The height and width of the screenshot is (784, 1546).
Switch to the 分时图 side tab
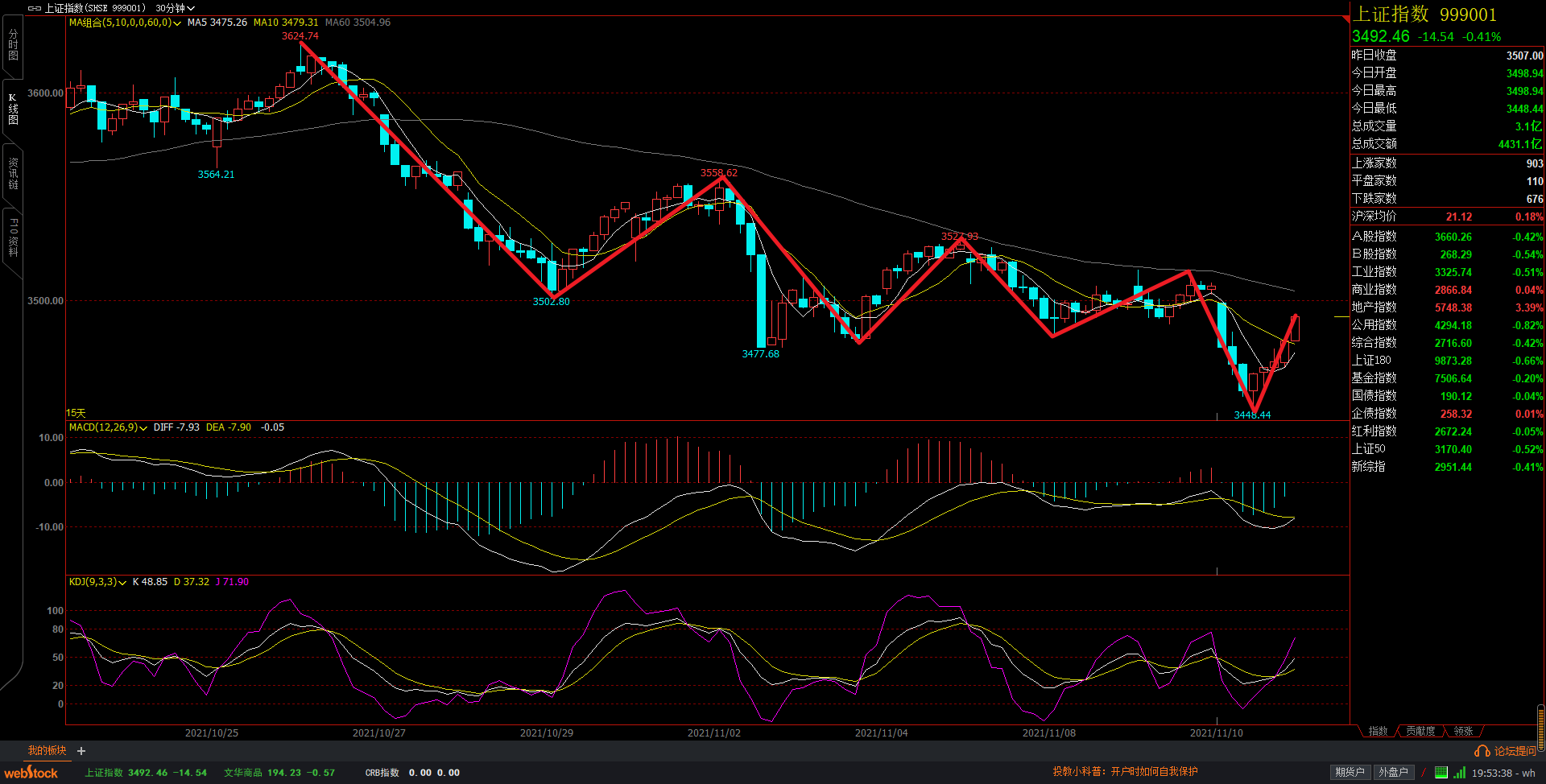coord(13,45)
